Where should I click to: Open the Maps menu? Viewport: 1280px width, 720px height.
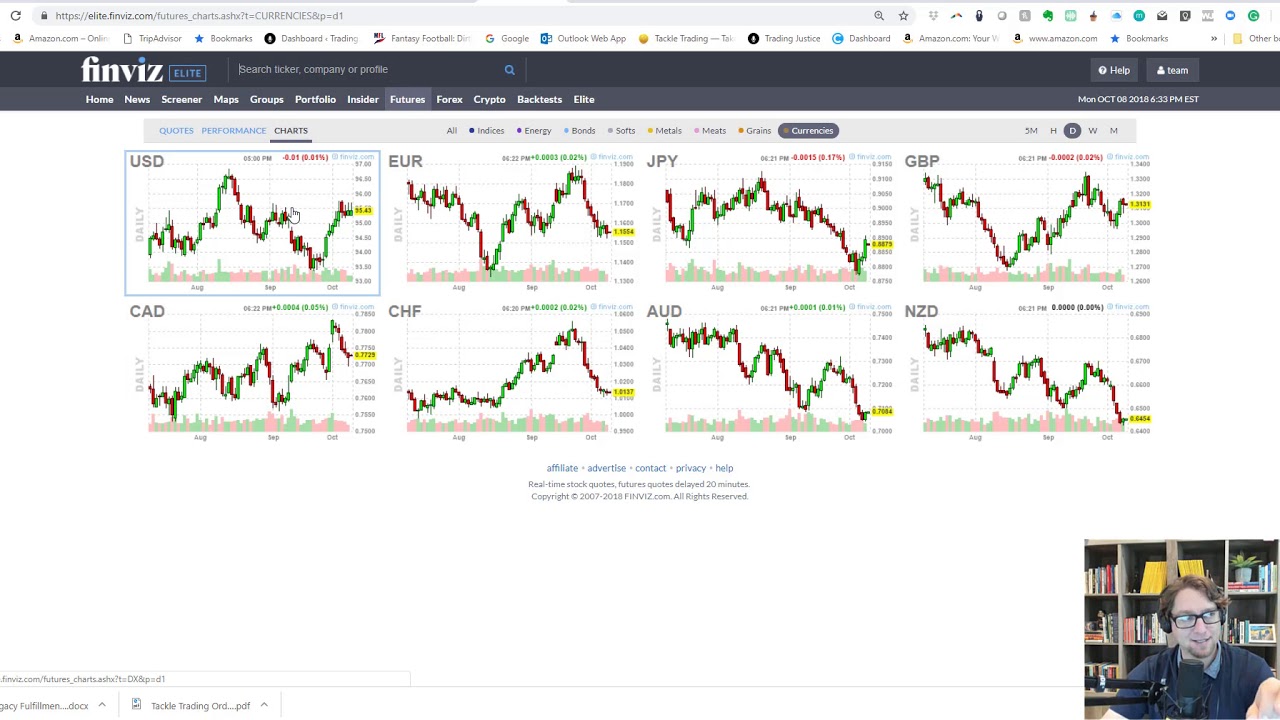pyautogui.click(x=226, y=99)
